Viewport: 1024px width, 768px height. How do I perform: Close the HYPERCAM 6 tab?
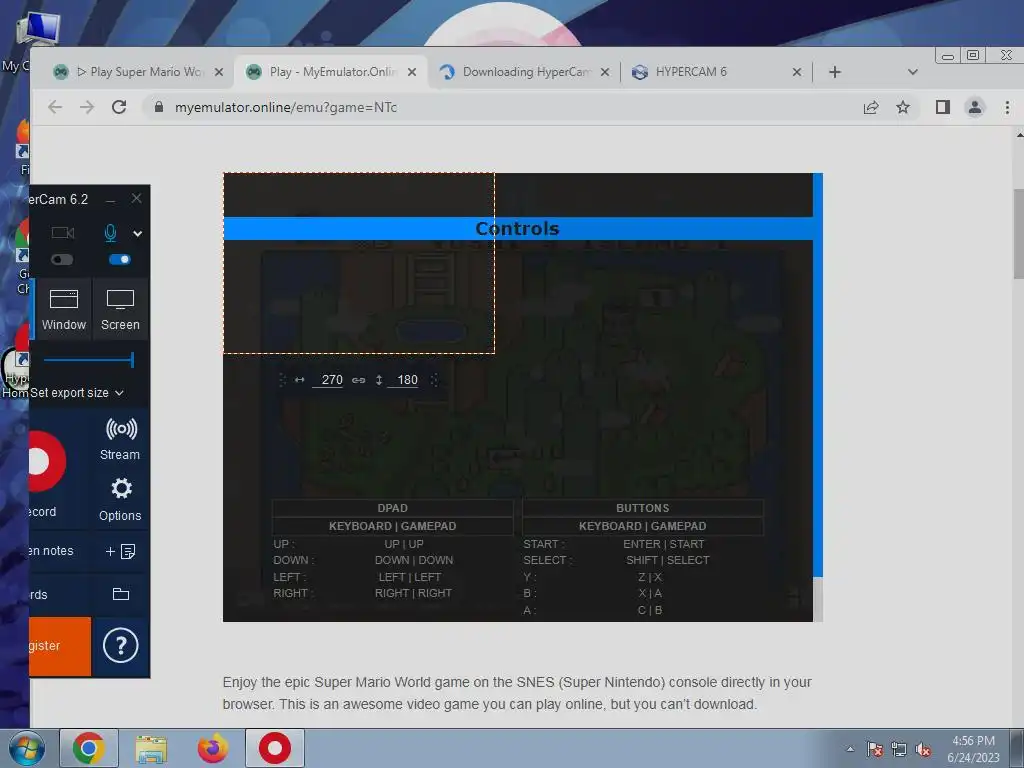pyautogui.click(x=797, y=72)
